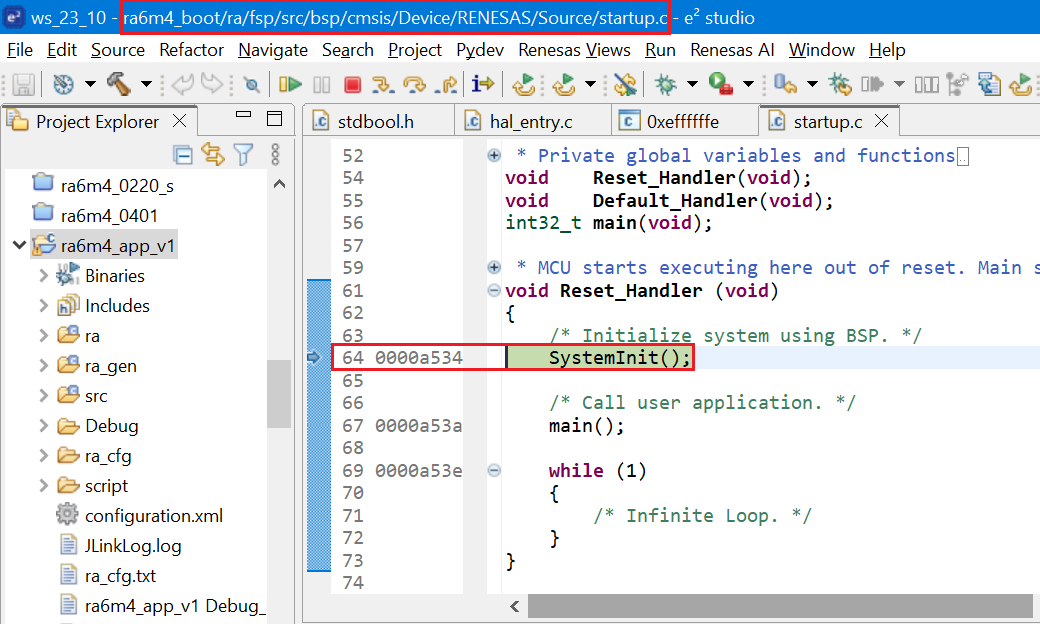Image resolution: width=1040 pixels, height=624 pixels.
Task: Select configuration.xml in Project Explorer
Action: [153, 515]
